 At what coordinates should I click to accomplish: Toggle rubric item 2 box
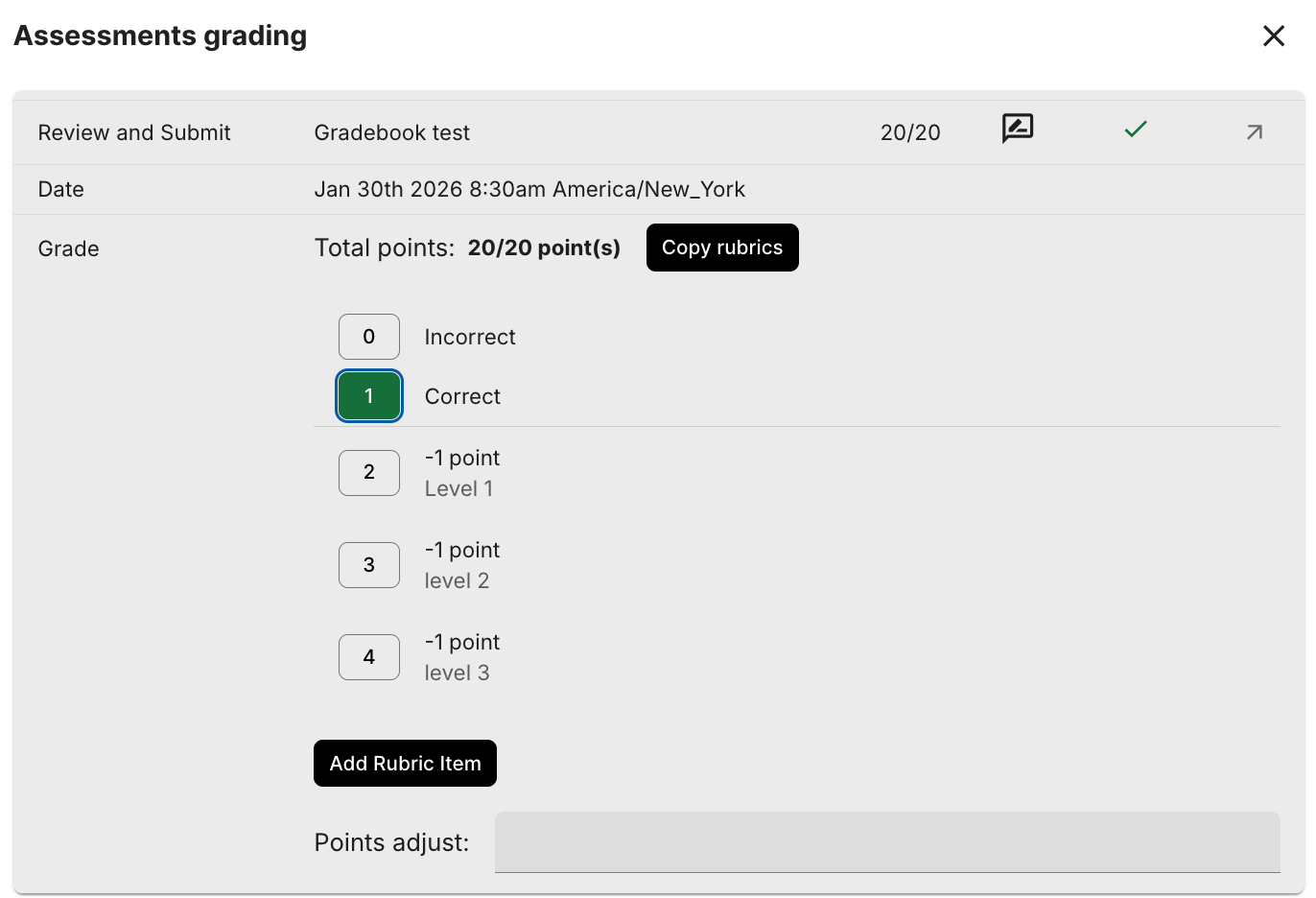point(369,473)
